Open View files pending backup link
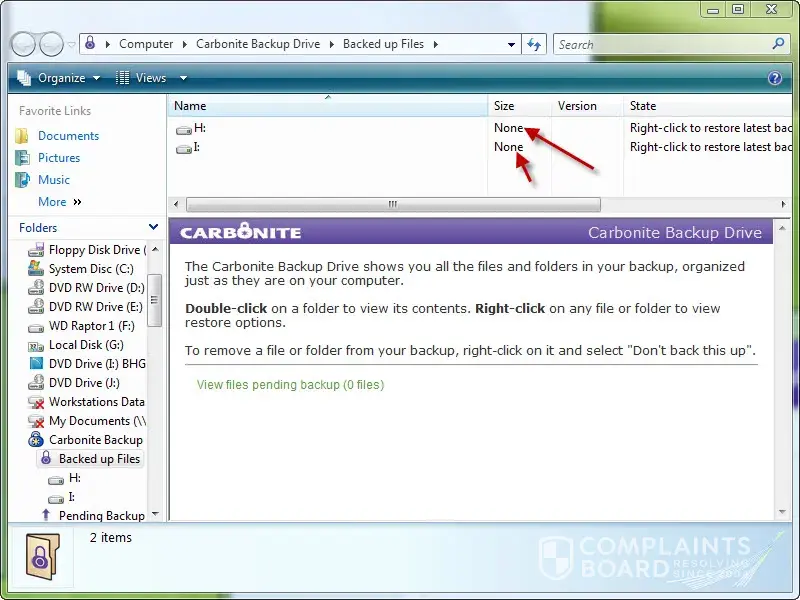 click(x=290, y=385)
